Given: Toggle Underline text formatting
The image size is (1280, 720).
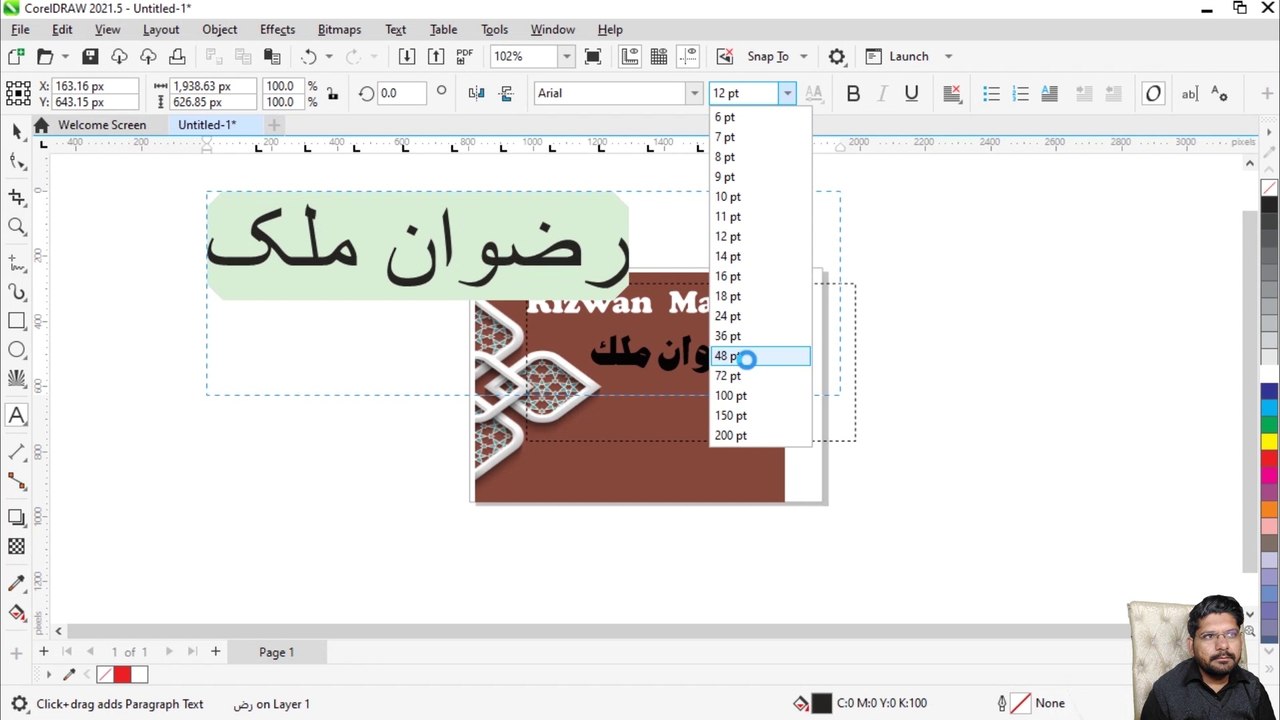Looking at the screenshot, I should tap(911, 93).
